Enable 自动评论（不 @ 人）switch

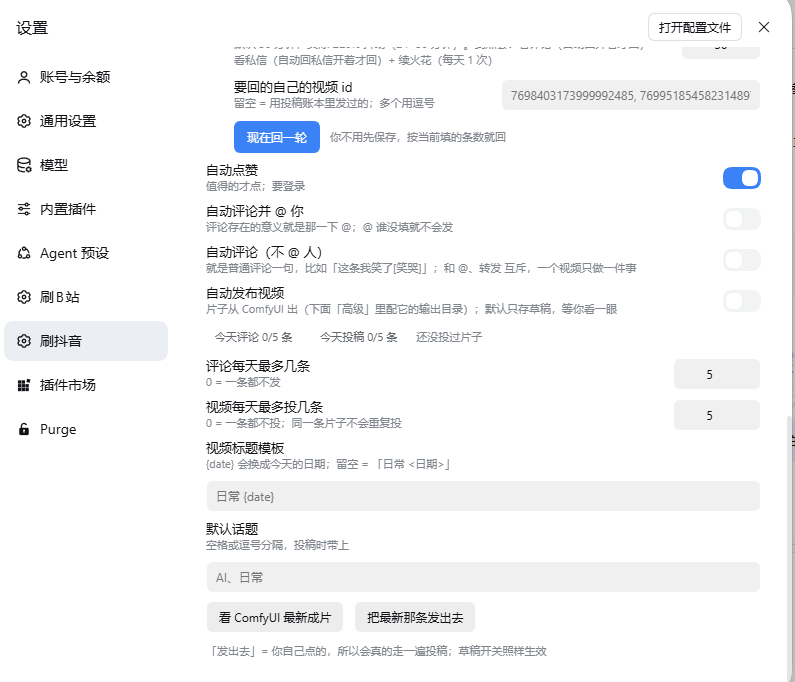741,260
